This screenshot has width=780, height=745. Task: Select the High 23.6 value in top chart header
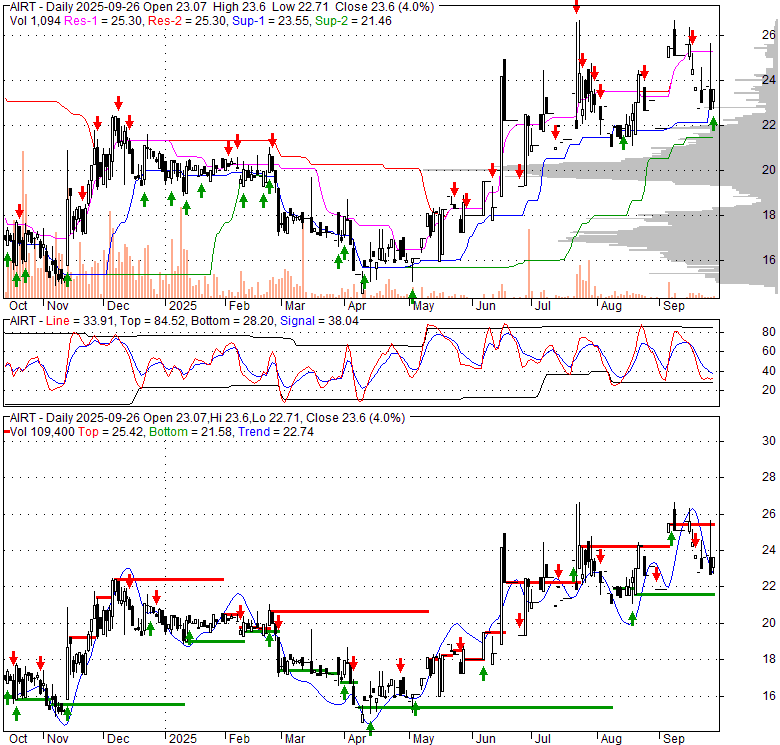239,7
